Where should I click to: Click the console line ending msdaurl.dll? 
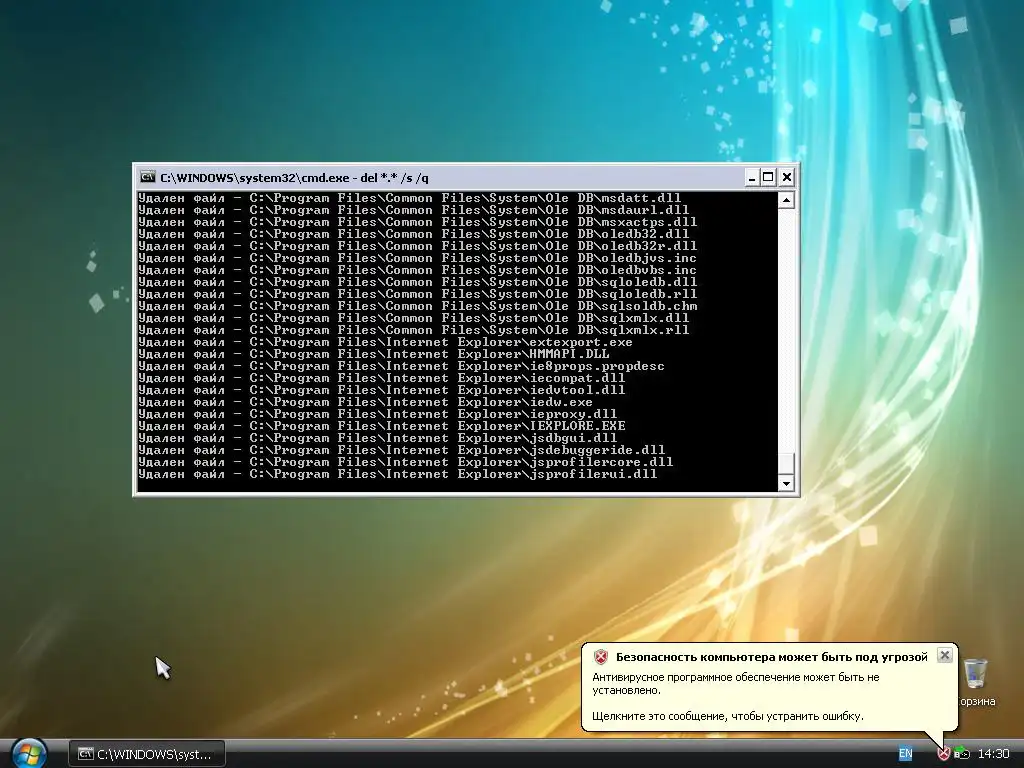[x=413, y=210]
